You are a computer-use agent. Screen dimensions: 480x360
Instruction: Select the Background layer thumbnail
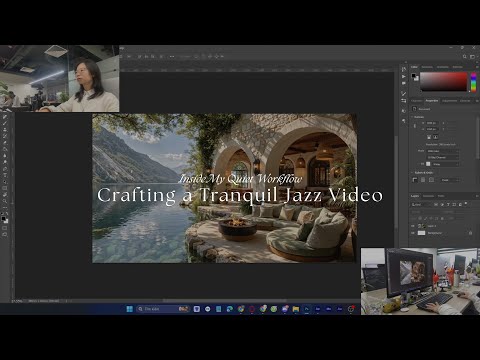click(x=421, y=233)
